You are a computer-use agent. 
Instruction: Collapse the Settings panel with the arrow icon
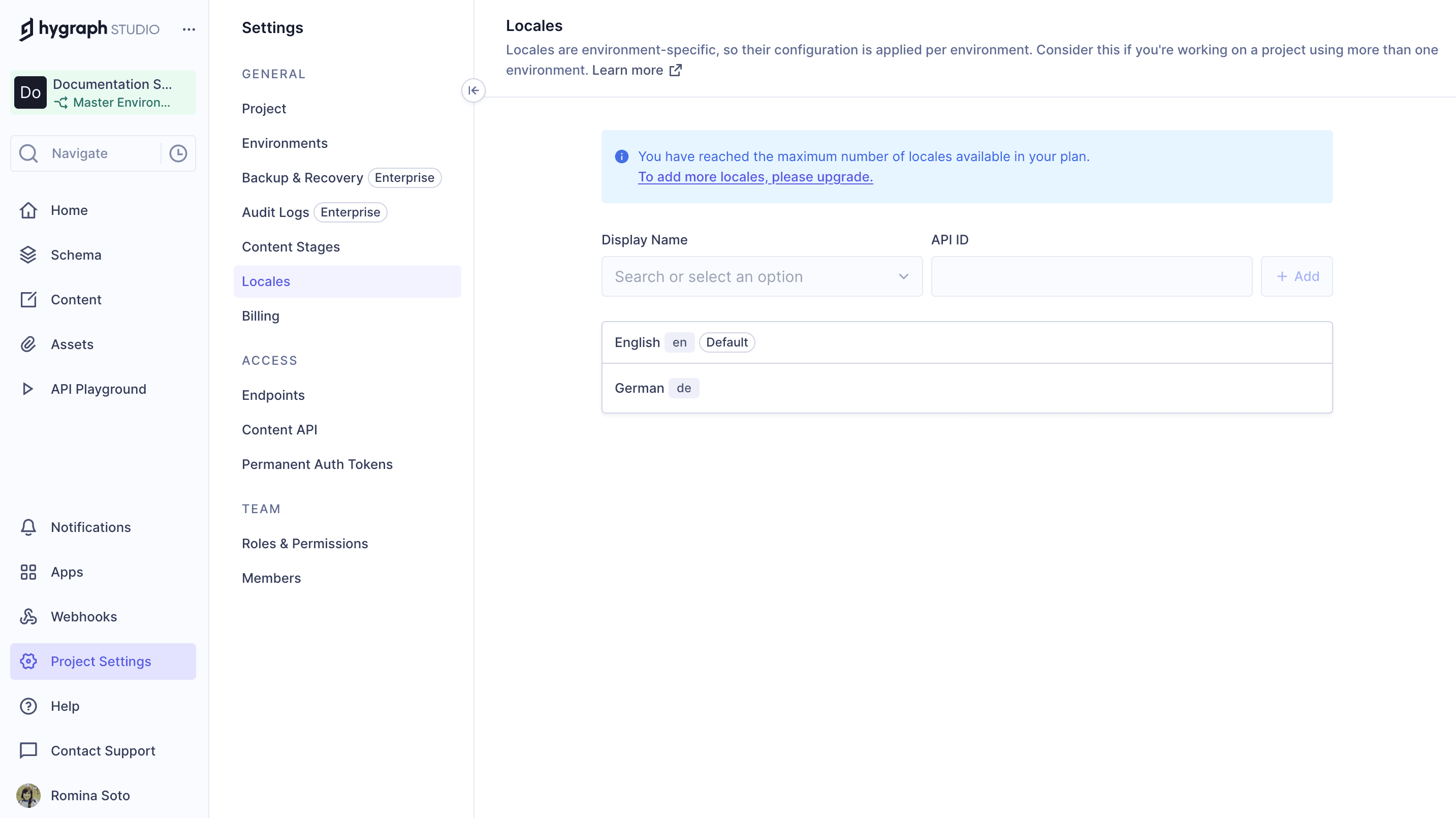click(473, 90)
